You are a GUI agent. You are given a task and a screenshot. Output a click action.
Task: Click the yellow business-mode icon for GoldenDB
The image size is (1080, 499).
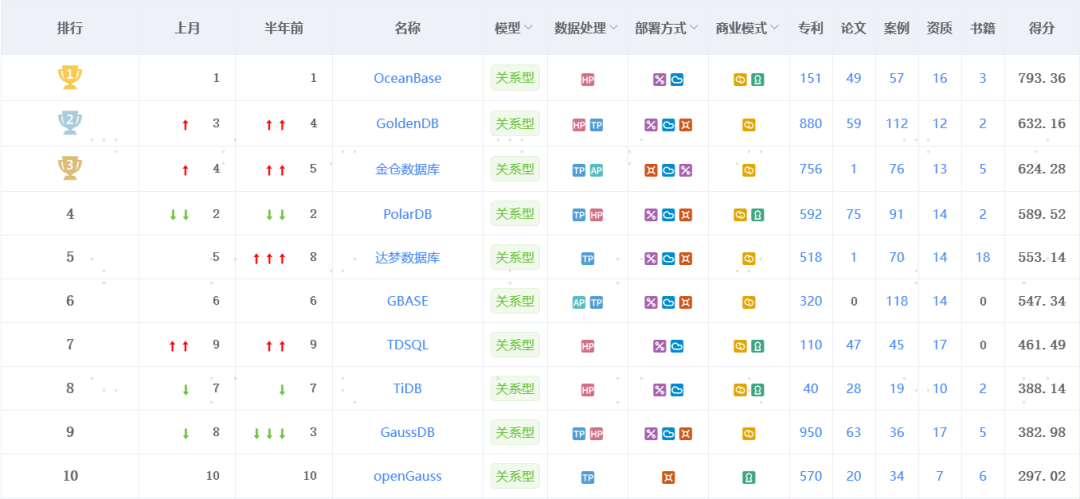click(749, 125)
